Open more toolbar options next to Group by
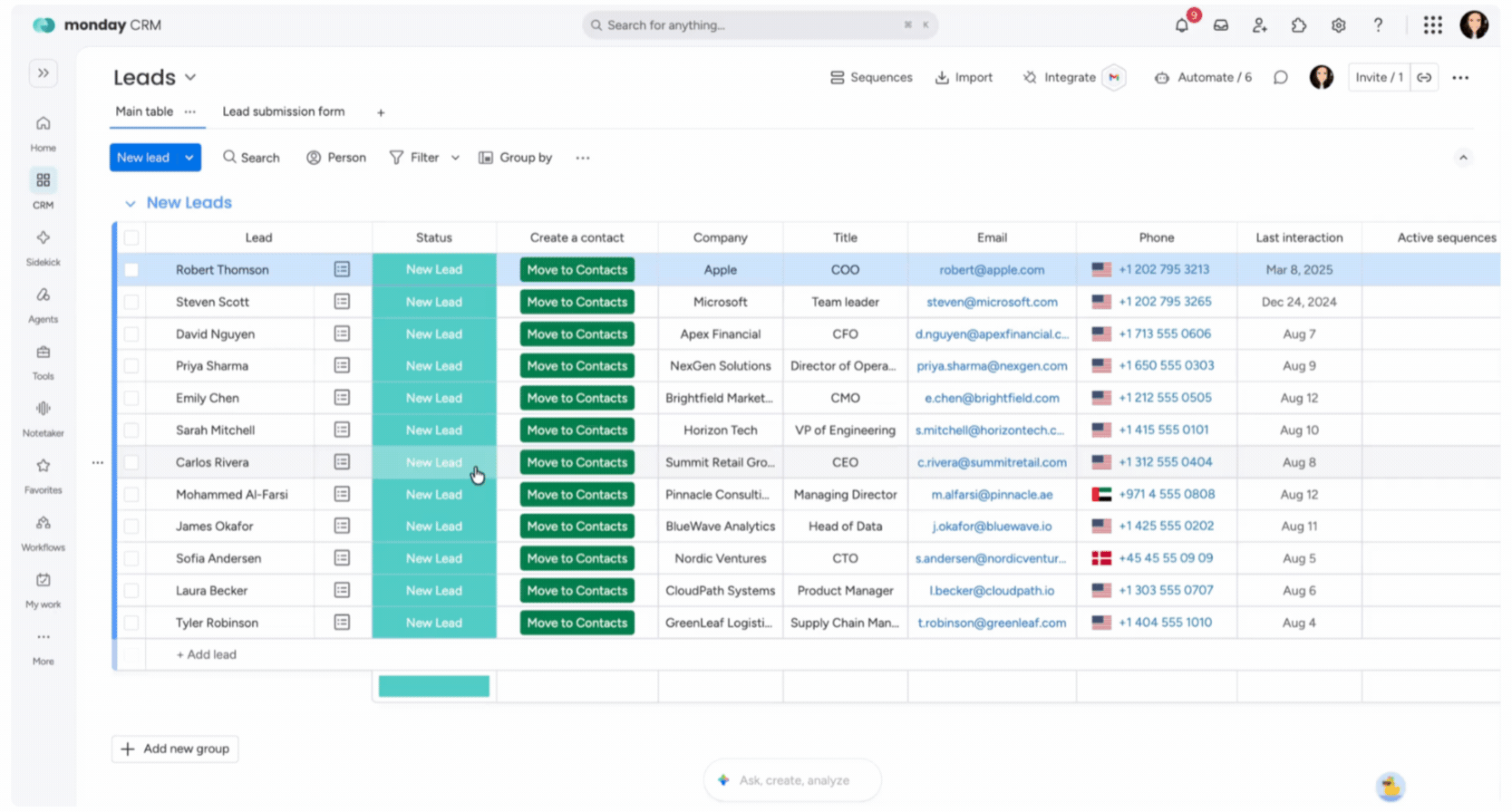The height and width of the screenshot is (812, 1512). point(583,158)
